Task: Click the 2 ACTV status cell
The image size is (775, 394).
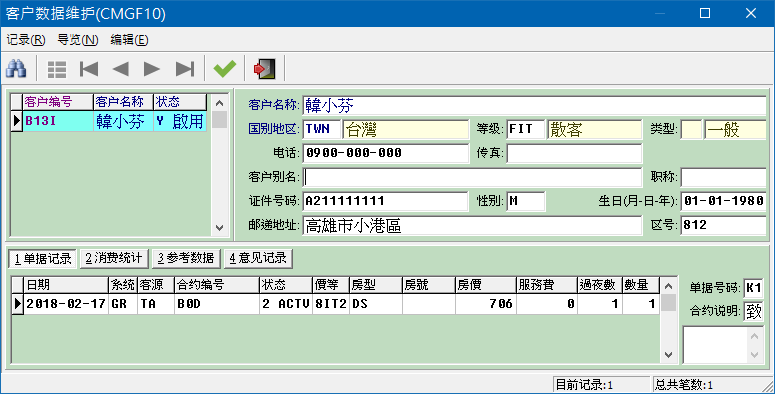Action: pos(286,304)
